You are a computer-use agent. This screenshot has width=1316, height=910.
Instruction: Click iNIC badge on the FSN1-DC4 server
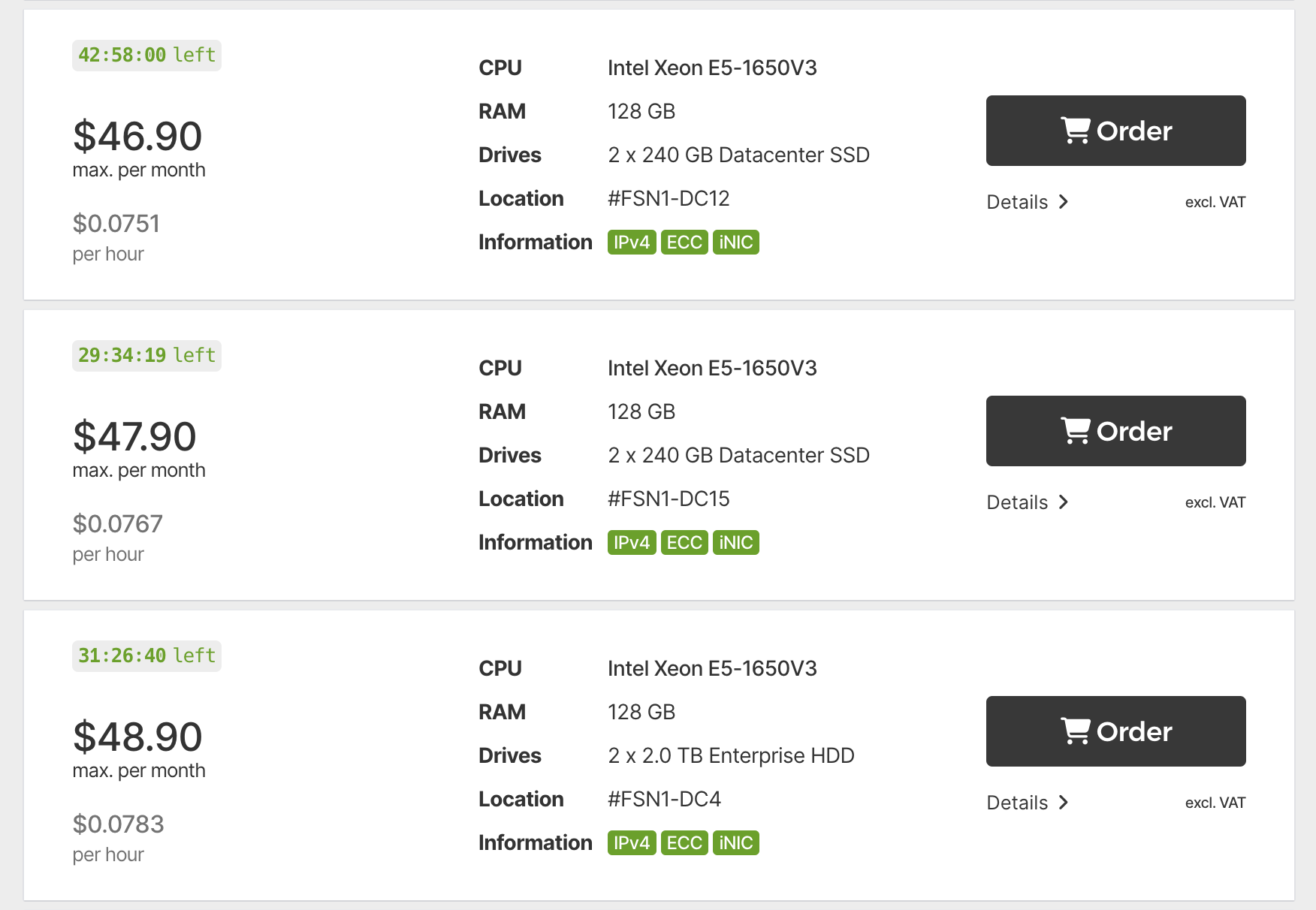tap(735, 843)
